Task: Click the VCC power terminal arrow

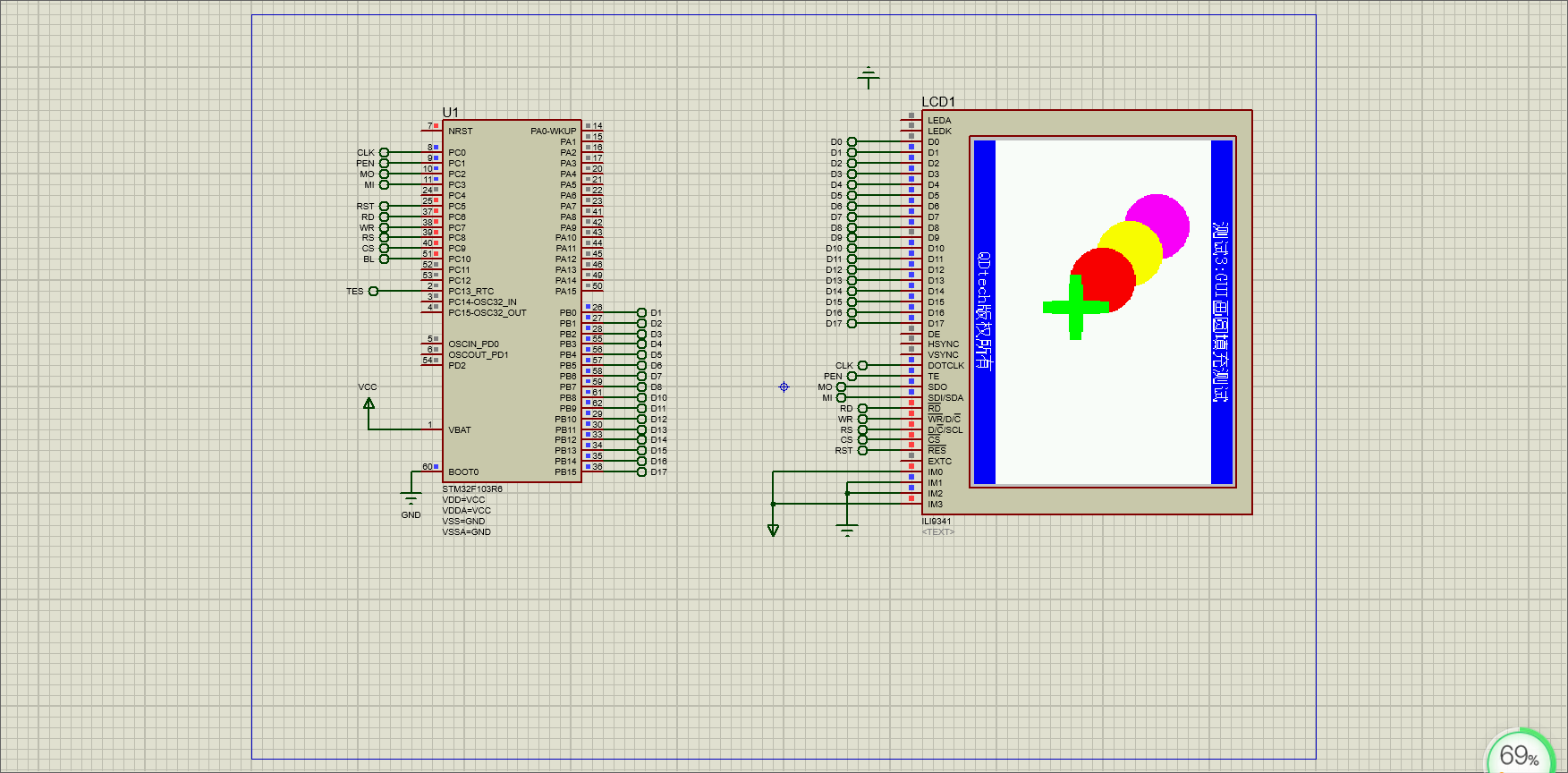Action: pos(369,403)
